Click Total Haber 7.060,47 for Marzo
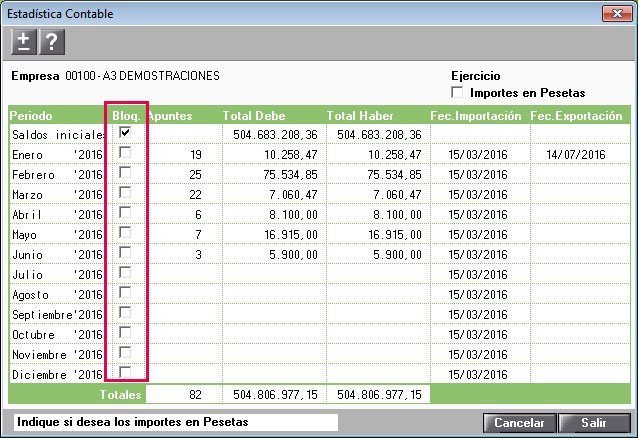Viewport: 638px width, 438px height. 397,195
